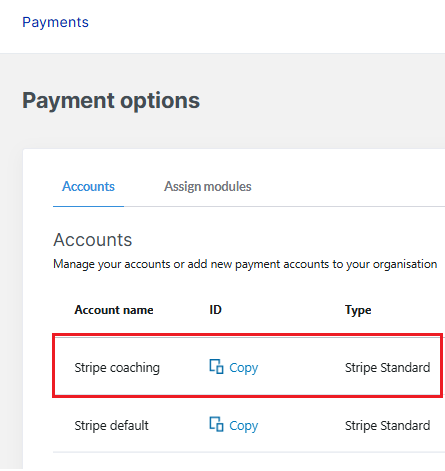Click the Payment options page heading
The height and width of the screenshot is (471, 445).
111,101
